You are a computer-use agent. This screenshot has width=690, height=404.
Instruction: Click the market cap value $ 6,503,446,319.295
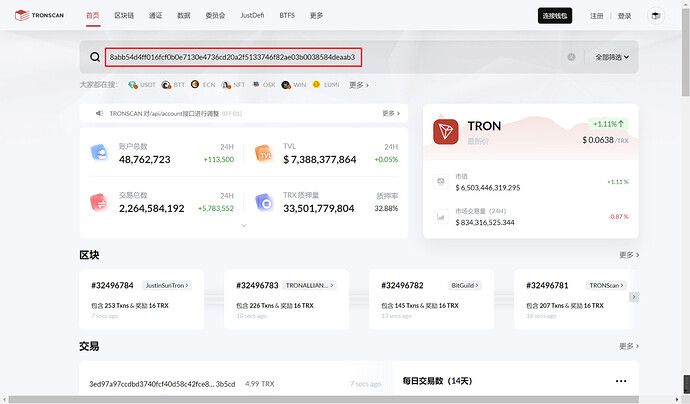[x=488, y=188]
